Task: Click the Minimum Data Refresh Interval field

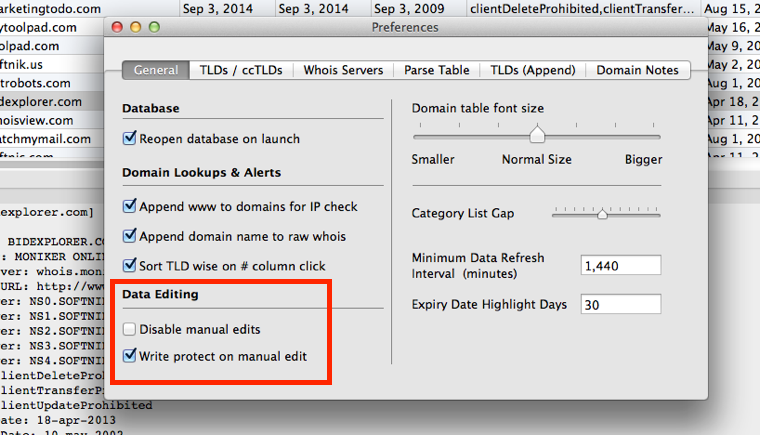Action: [x=621, y=265]
